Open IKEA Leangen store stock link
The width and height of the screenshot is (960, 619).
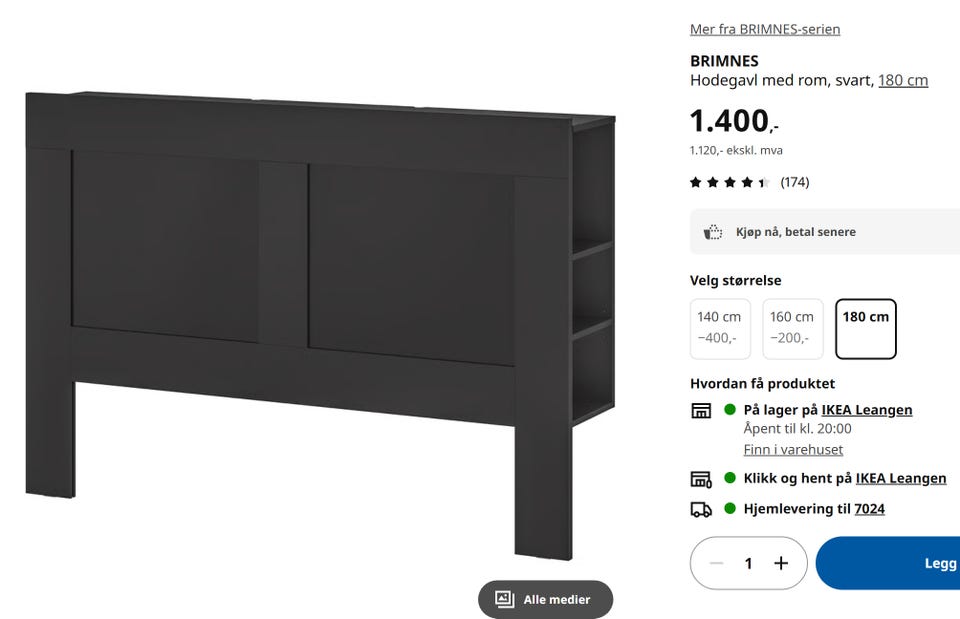point(866,410)
